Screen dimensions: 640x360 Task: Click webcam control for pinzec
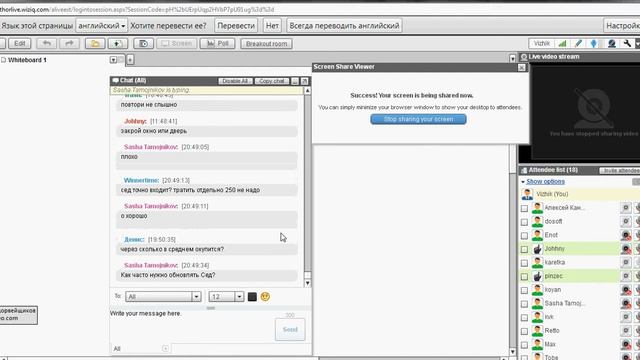(x=625, y=276)
